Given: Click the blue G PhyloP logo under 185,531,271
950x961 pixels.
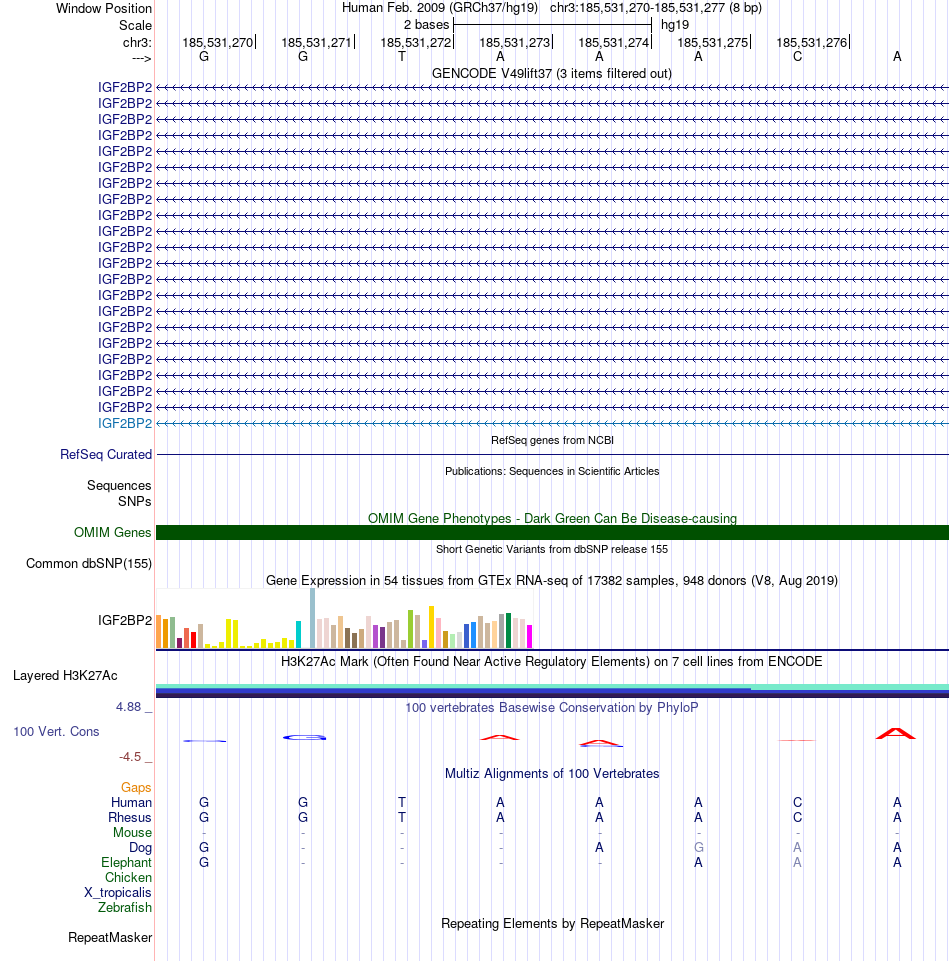Looking at the screenshot, I should (x=304, y=737).
